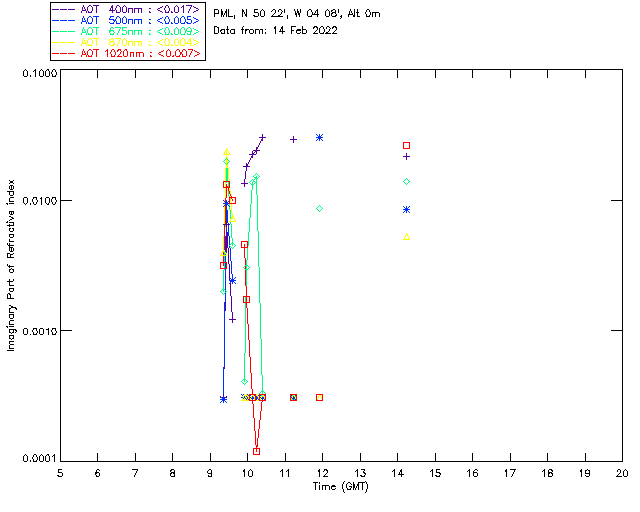
Task: Click the x-axis tick label 6
Action: pyautogui.click(x=98, y=473)
